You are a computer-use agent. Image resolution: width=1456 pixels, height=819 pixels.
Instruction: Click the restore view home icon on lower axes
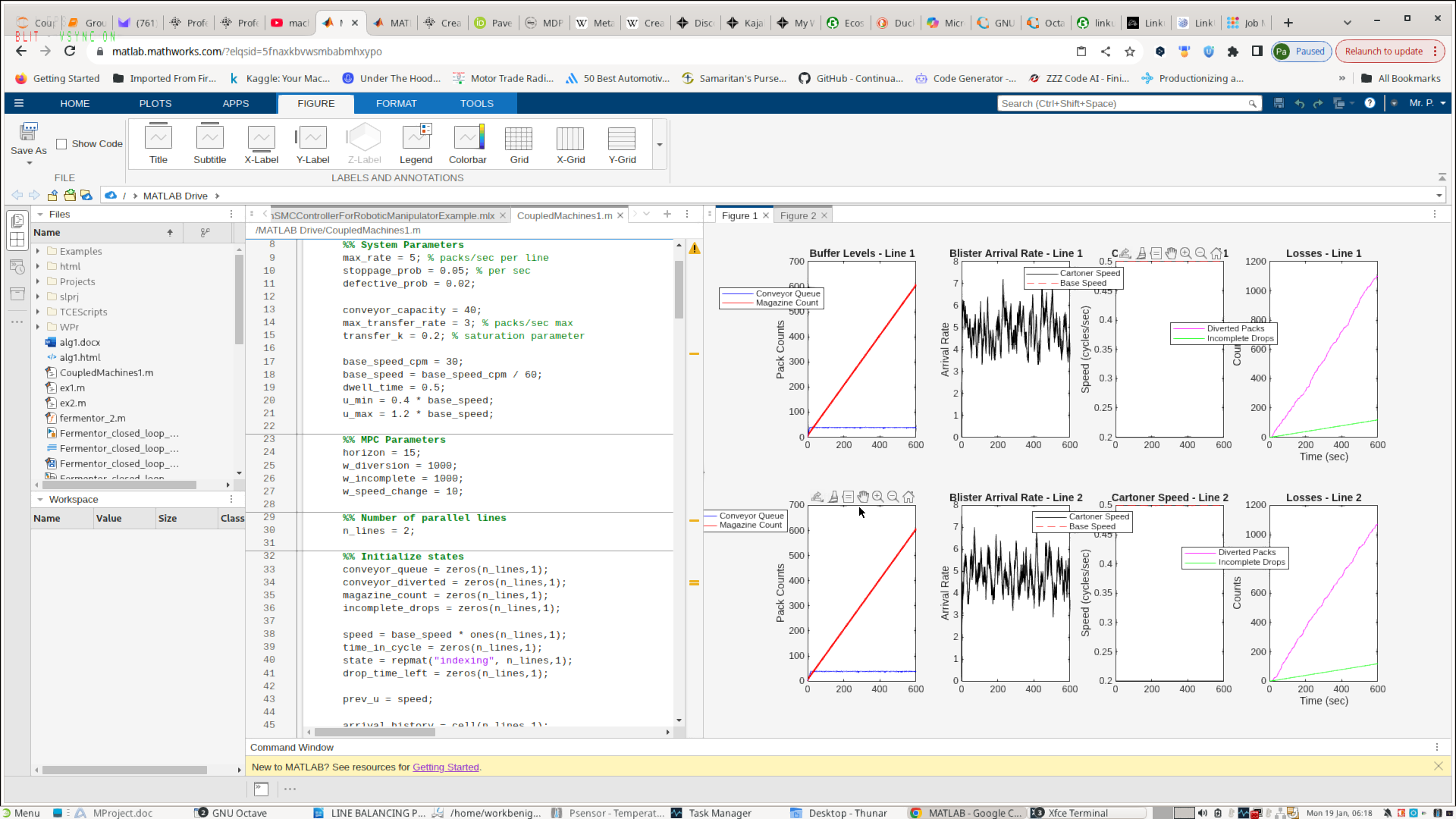pyautogui.click(x=908, y=497)
